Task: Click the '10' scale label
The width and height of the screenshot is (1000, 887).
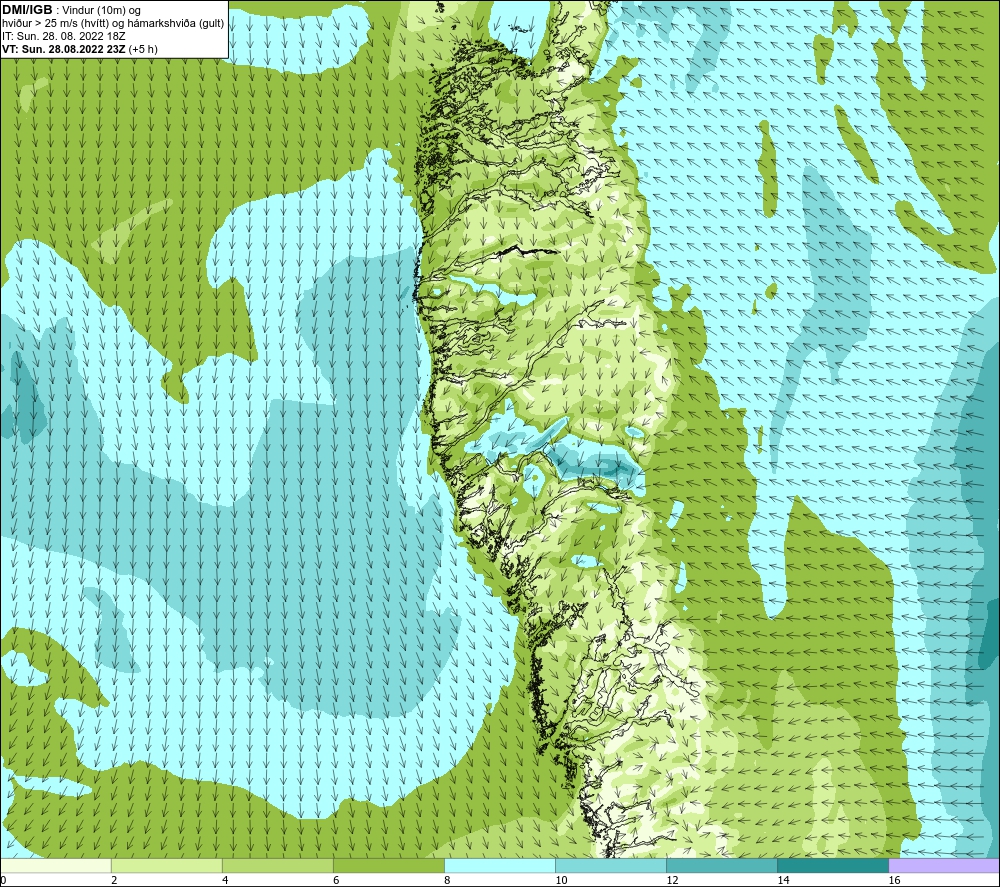Action: click(561, 880)
